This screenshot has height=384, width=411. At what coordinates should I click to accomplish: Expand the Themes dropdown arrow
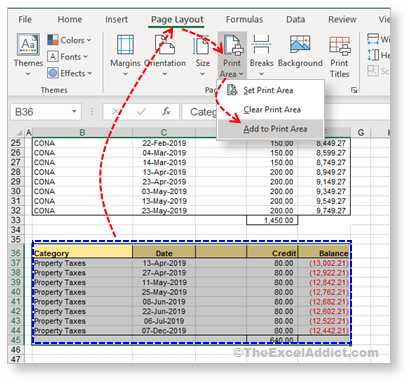pos(28,74)
